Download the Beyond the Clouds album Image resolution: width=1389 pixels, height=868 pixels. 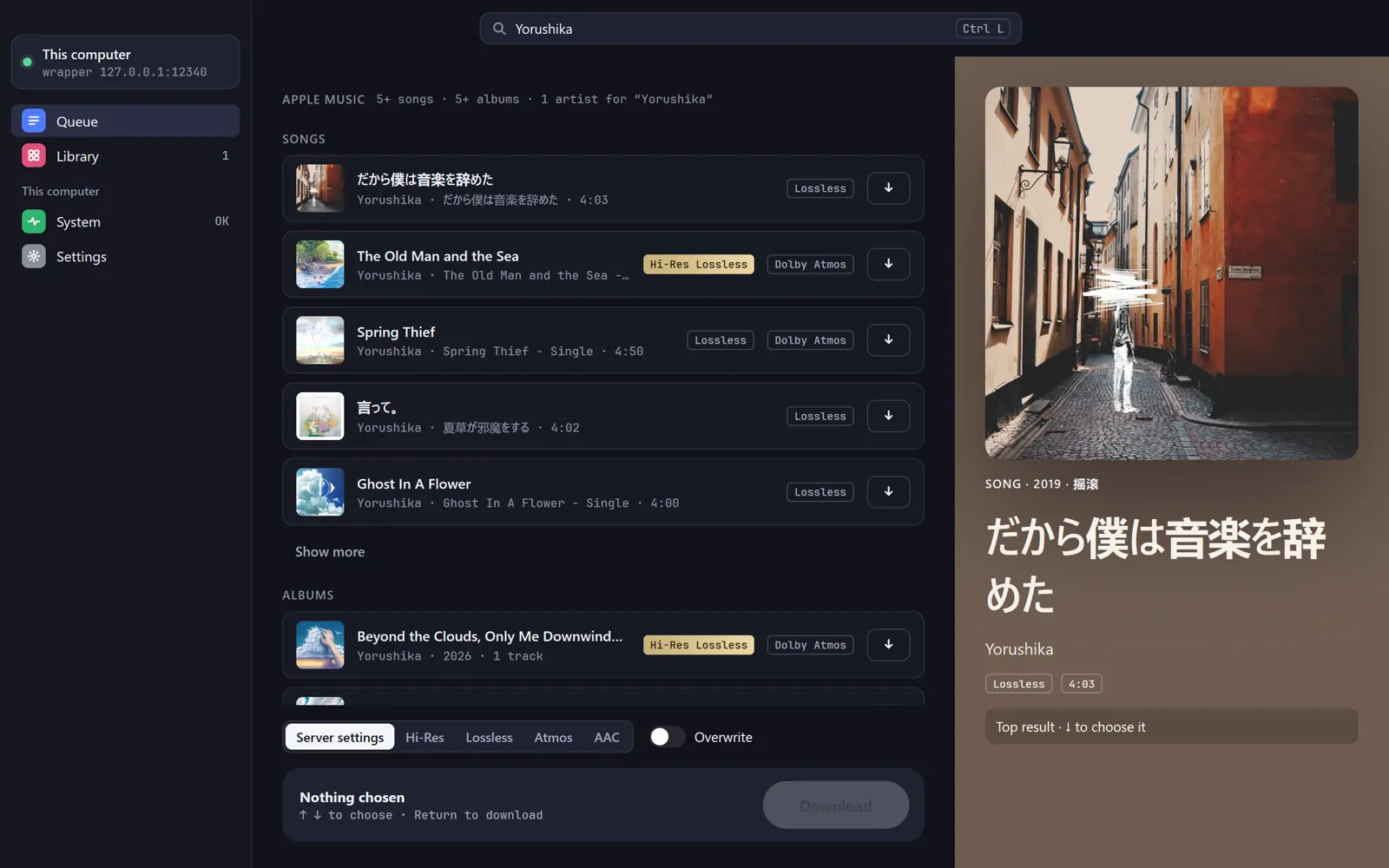click(888, 645)
